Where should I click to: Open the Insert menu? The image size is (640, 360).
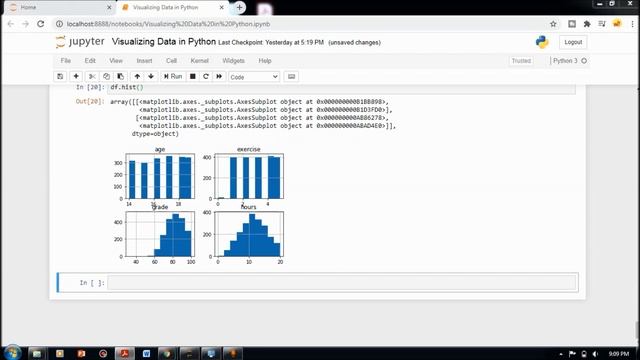click(x=144, y=61)
